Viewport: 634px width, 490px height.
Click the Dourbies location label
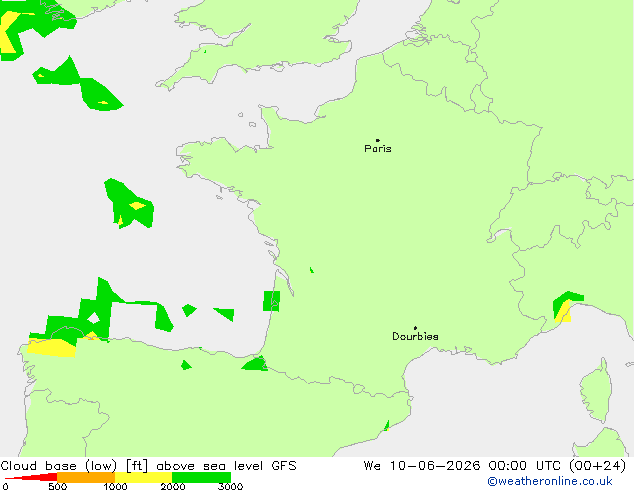coord(415,336)
